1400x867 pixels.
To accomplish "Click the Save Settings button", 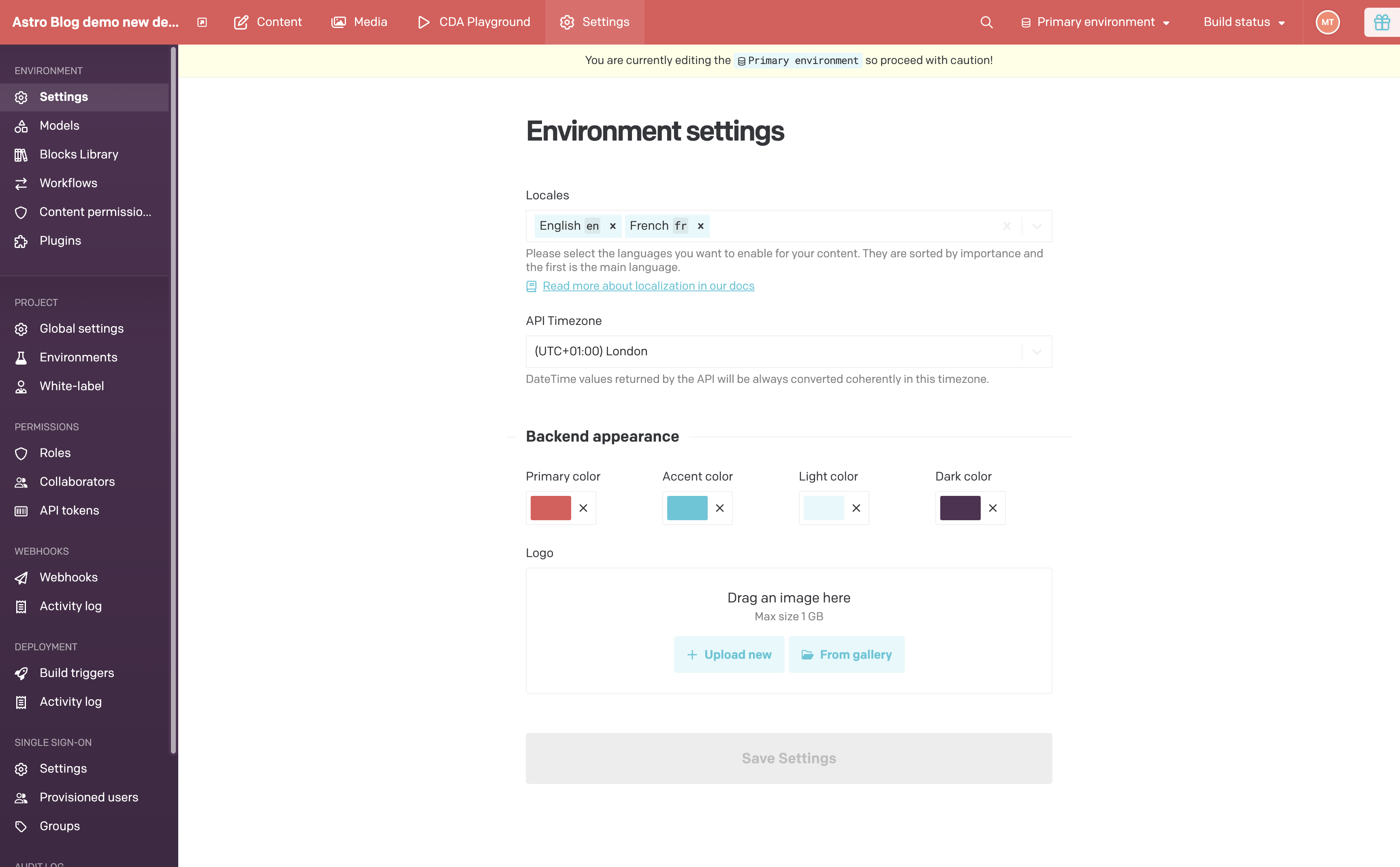I will pyautogui.click(x=789, y=758).
